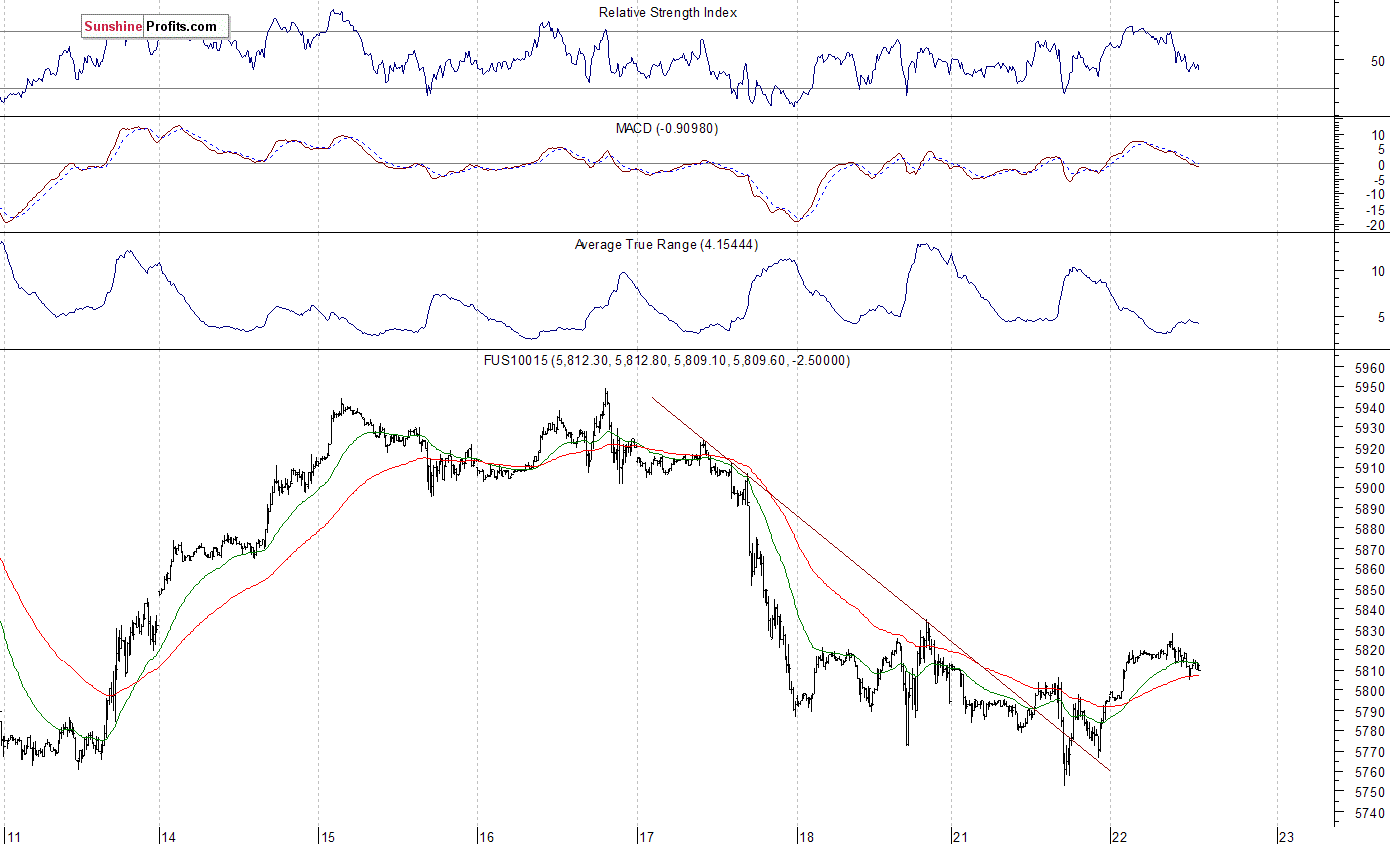Select the 5810 price level label
Screen dimensions: 1390x844
pos(1370,671)
